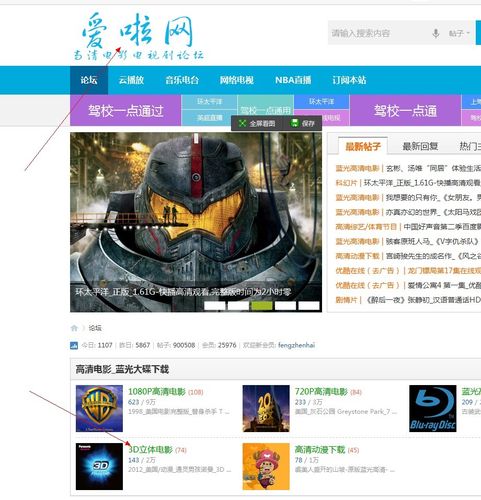Viewport: 481px width, 500px height.
Task: Open latest post 美国_灰石公园 Greystone Park
Action: [x=346, y=412]
